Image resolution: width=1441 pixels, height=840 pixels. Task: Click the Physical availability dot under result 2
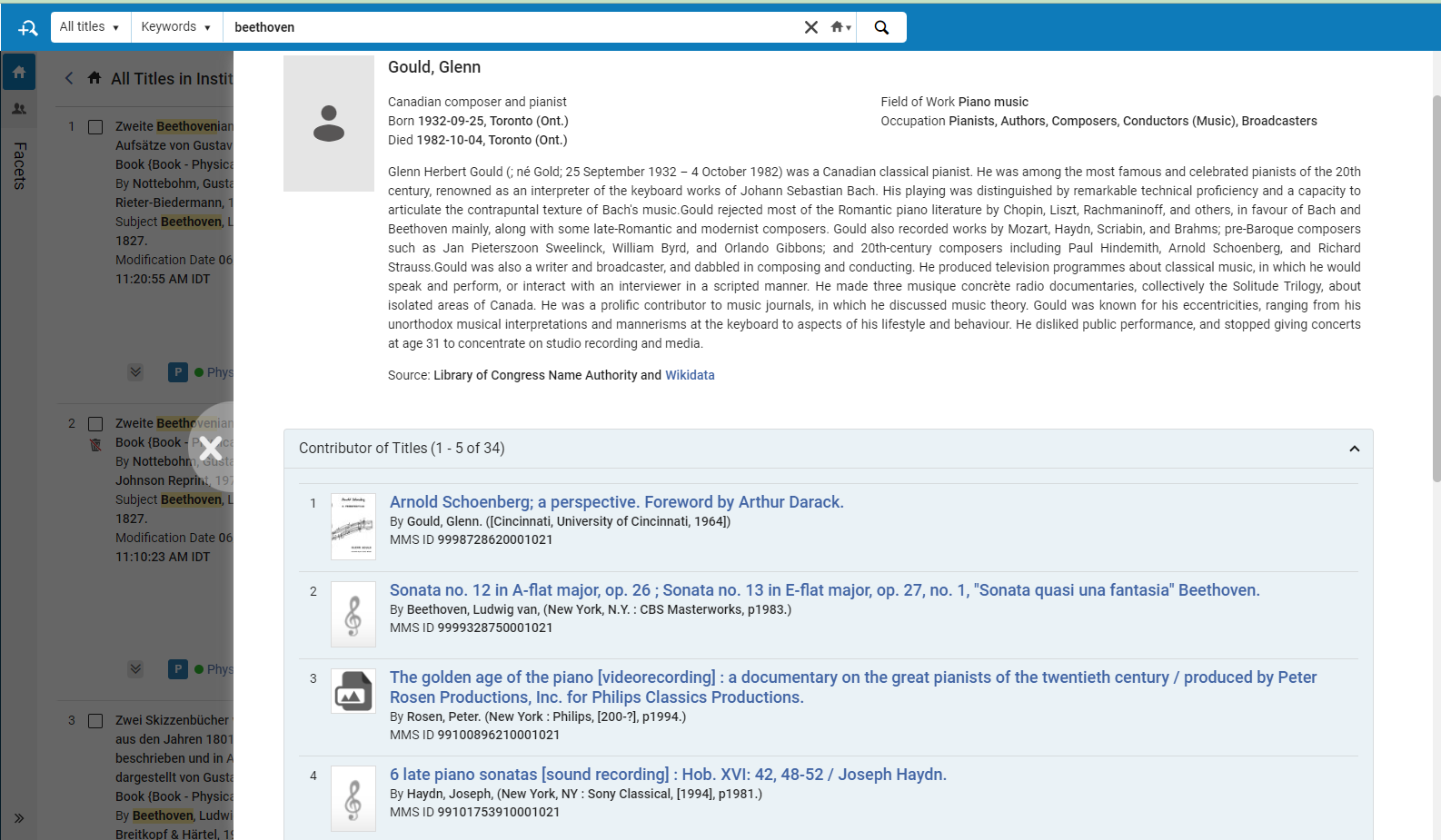point(199,669)
